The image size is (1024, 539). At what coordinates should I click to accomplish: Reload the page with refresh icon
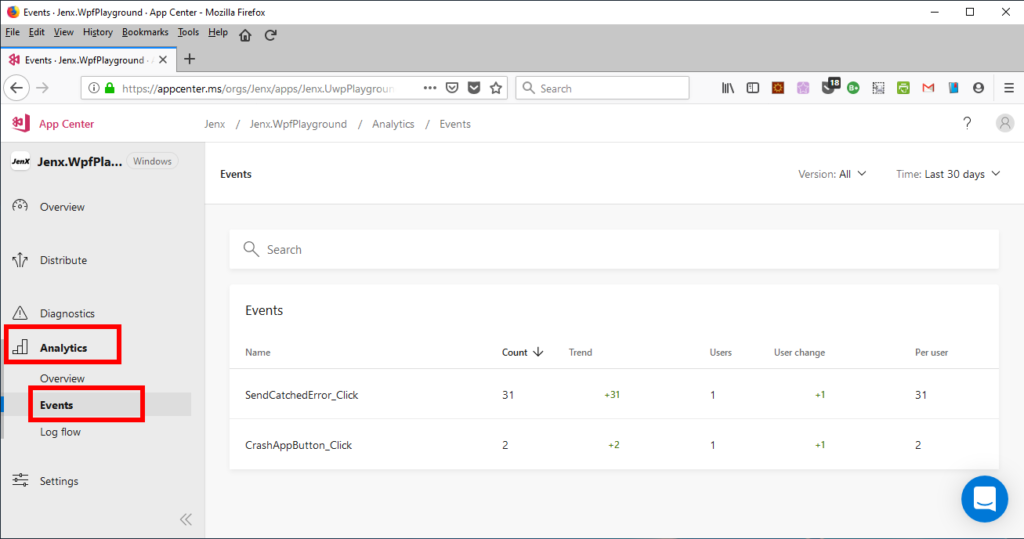tap(270, 35)
